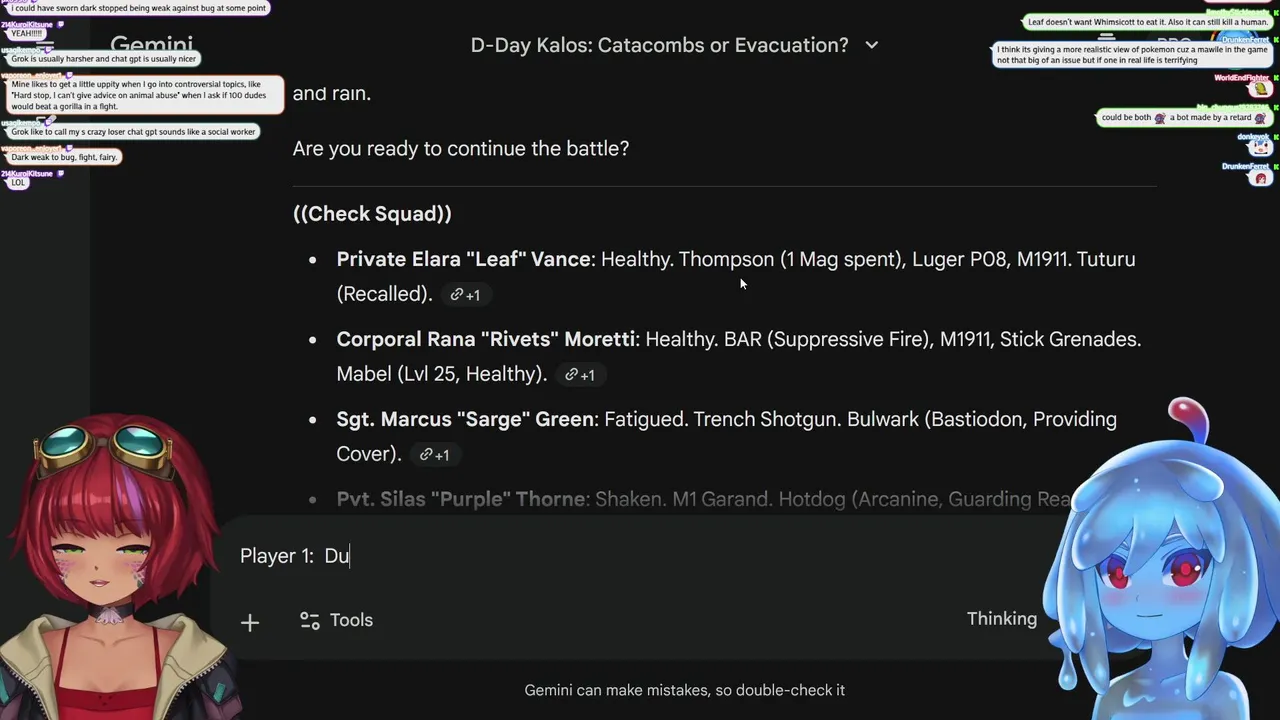Click the "LOL" chat bubble
Viewport: 1280px width, 720px height.
18,183
